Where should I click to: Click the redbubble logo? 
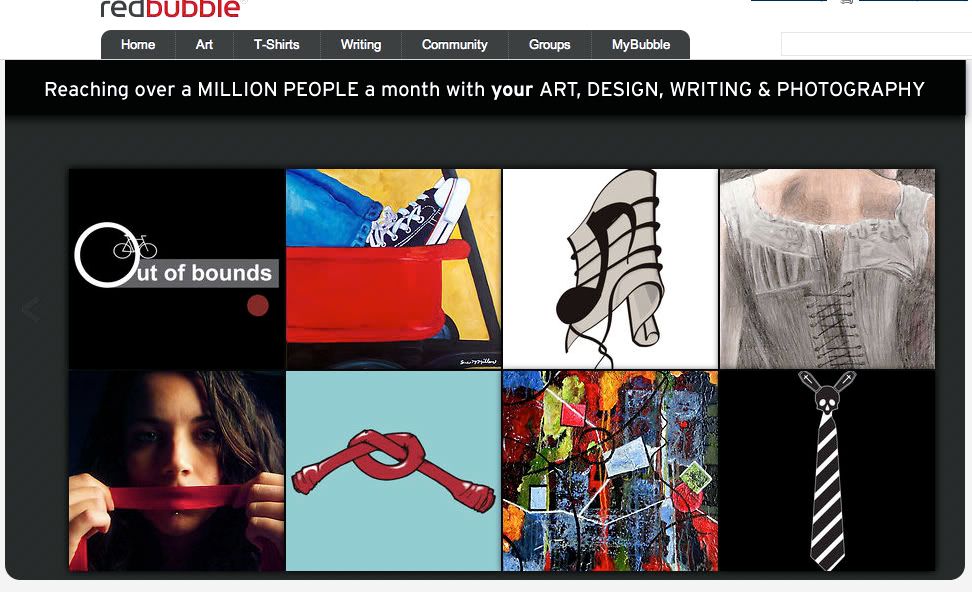[x=171, y=8]
